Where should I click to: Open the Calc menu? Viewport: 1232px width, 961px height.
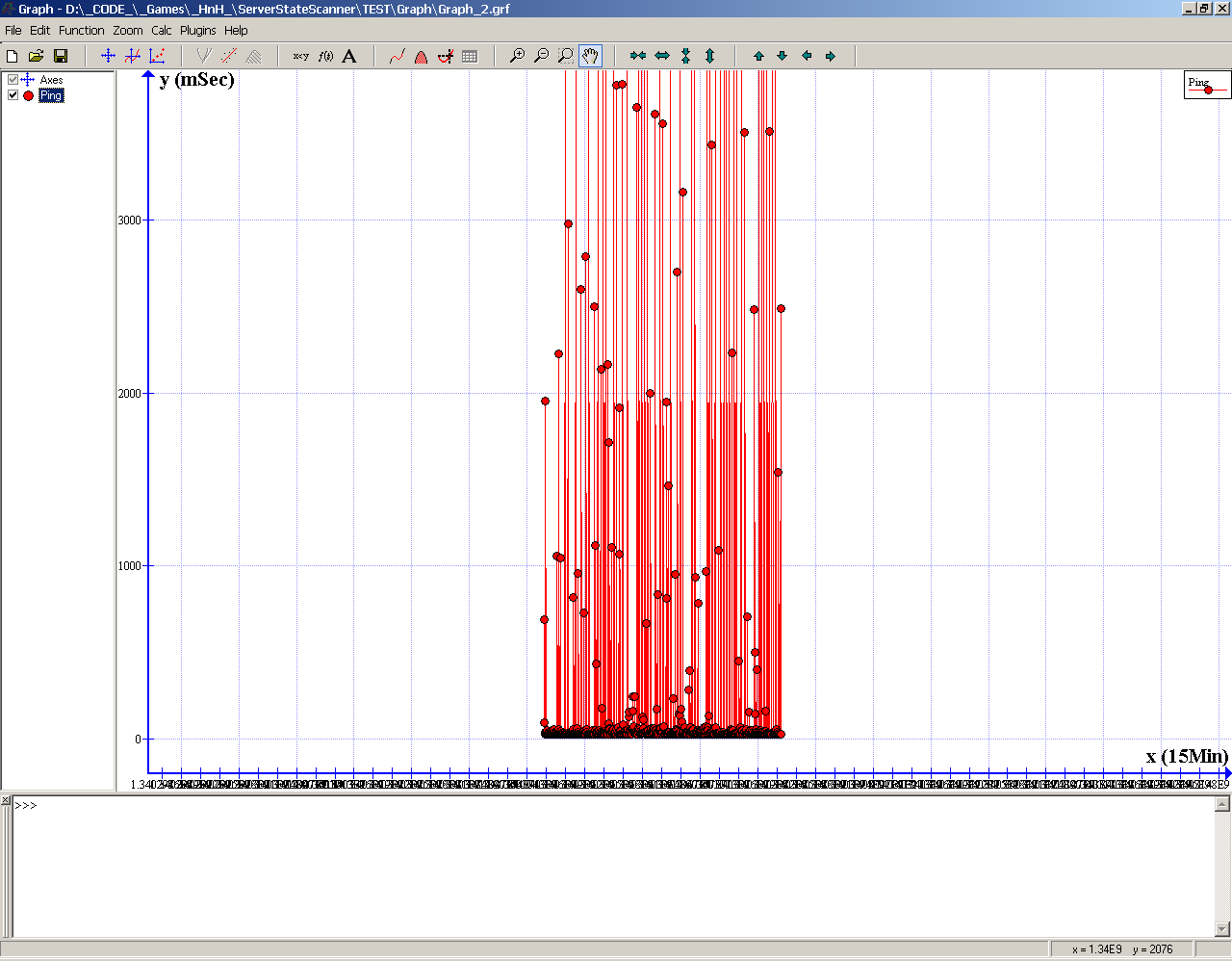click(161, 31)
